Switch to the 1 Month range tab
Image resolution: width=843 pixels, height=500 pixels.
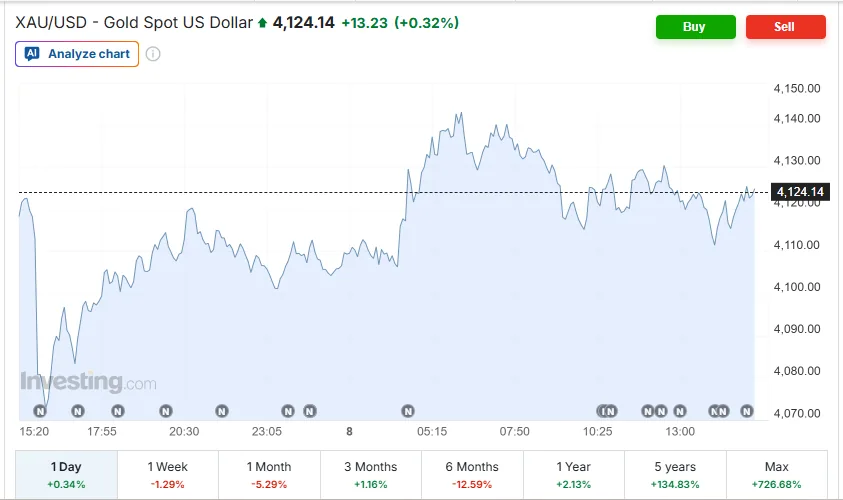[269, 475]
